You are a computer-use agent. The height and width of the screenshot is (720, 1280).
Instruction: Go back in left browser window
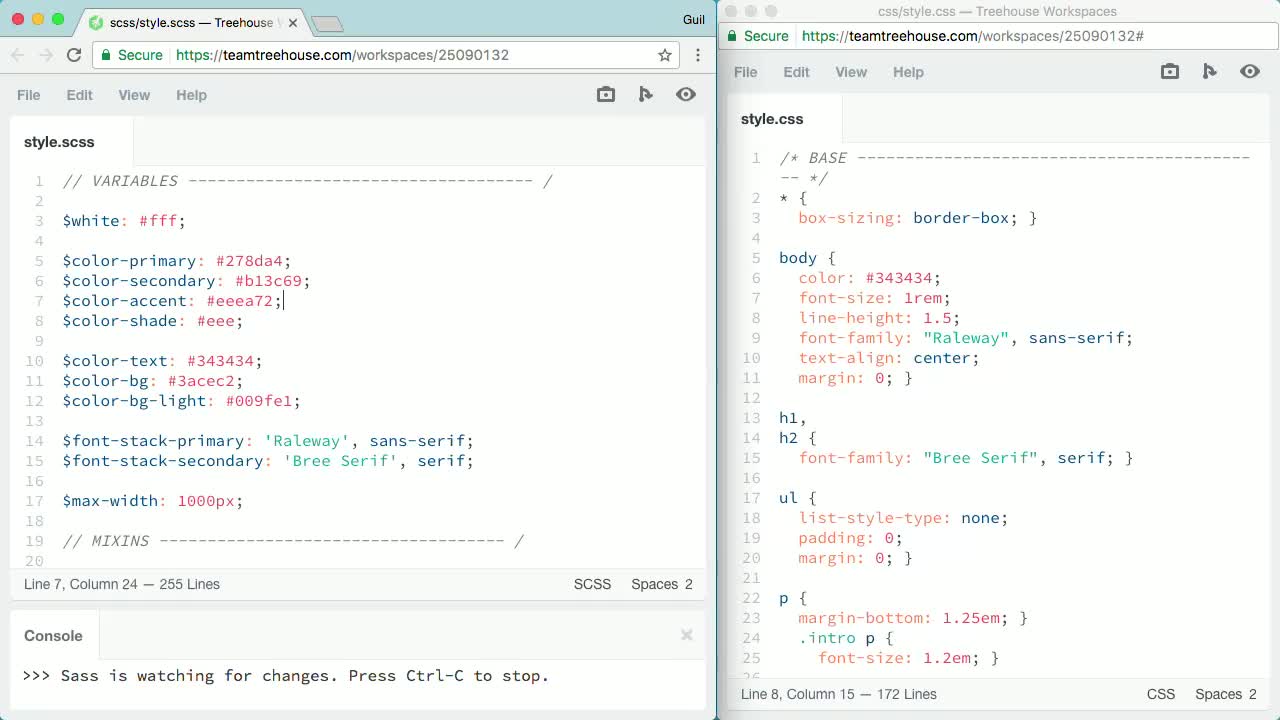point(17,55)
